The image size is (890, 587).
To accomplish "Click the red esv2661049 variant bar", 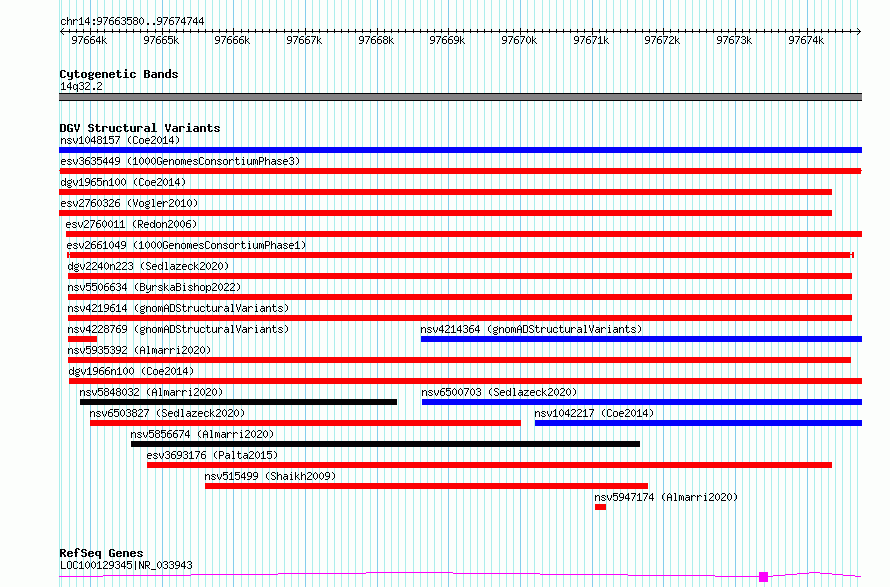I will [460, 255].
